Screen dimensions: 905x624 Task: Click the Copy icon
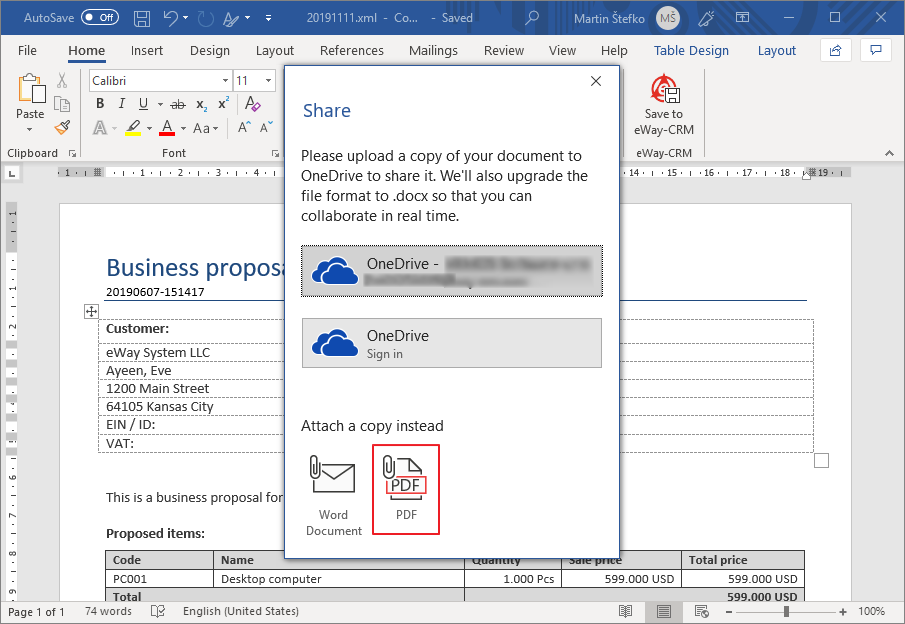point(62,104)
